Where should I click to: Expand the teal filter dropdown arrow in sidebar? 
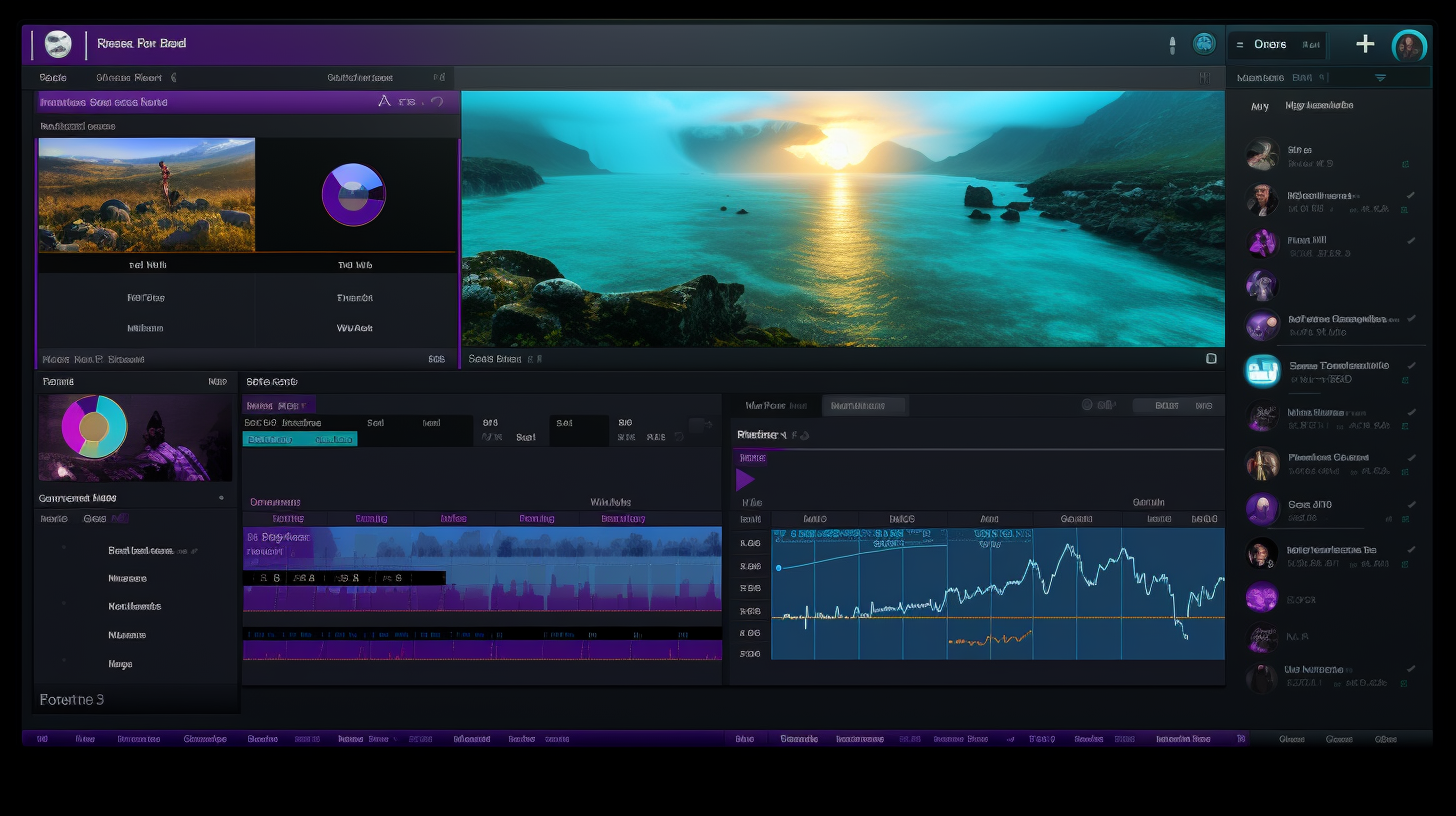[x=1381, y=78]
